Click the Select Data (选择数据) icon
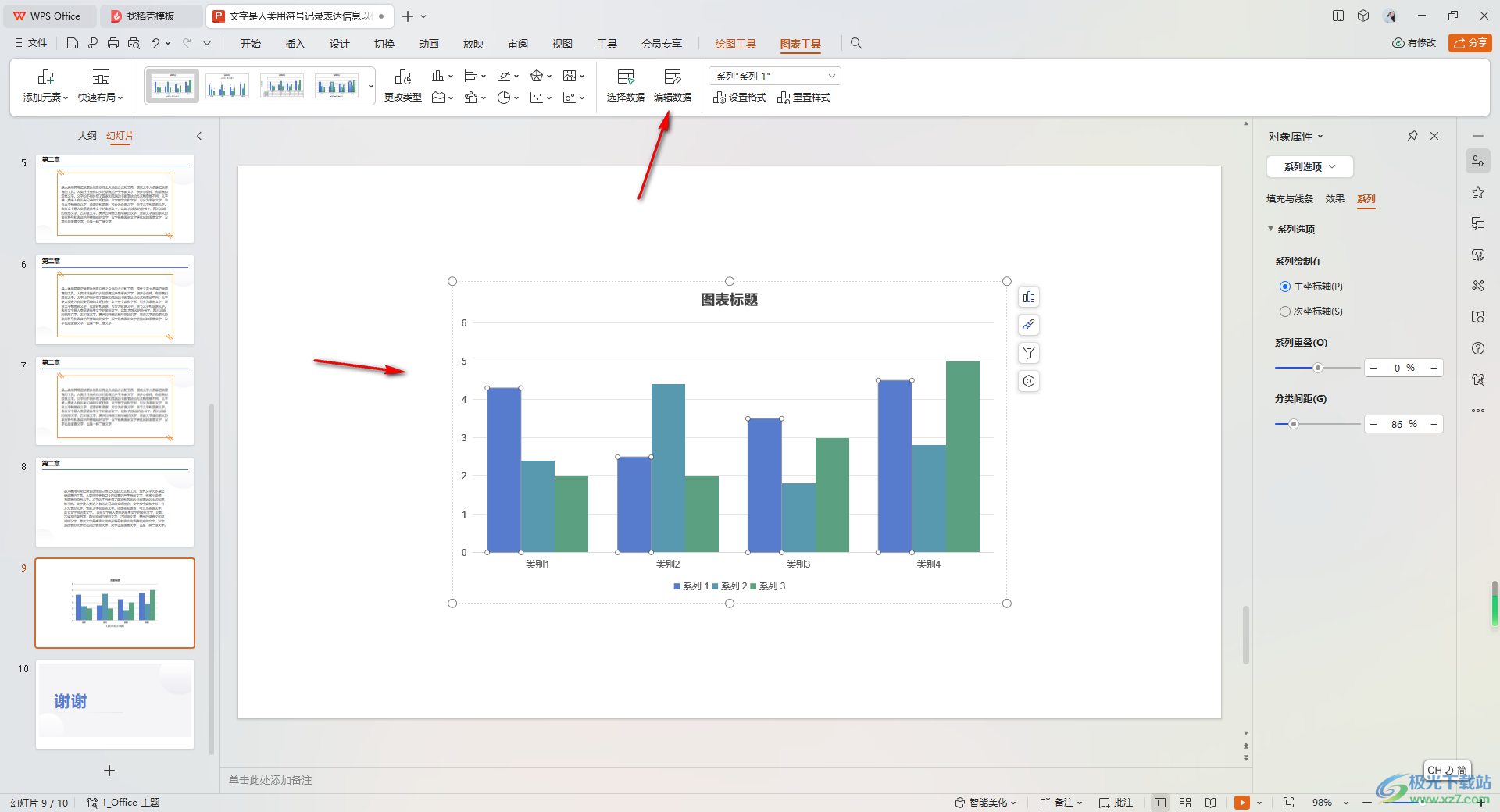 (626, 77)
